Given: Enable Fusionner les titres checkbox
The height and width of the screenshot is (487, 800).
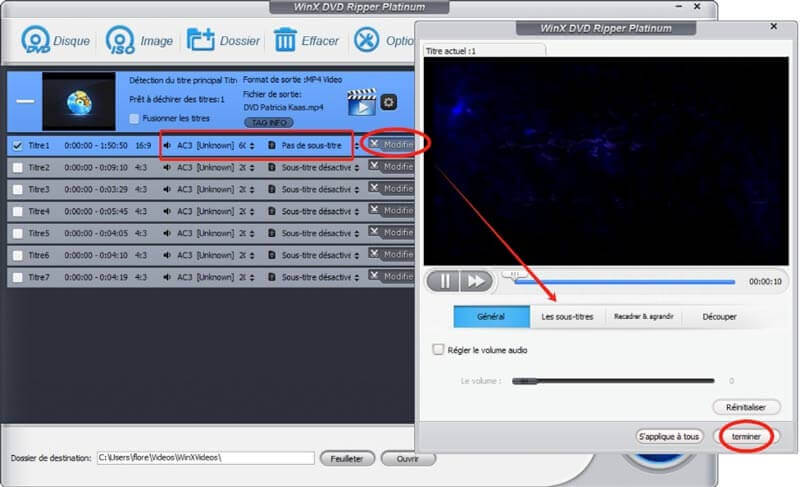Looking at the screenshot, I should pyautogui.click(x=134, y=119).
